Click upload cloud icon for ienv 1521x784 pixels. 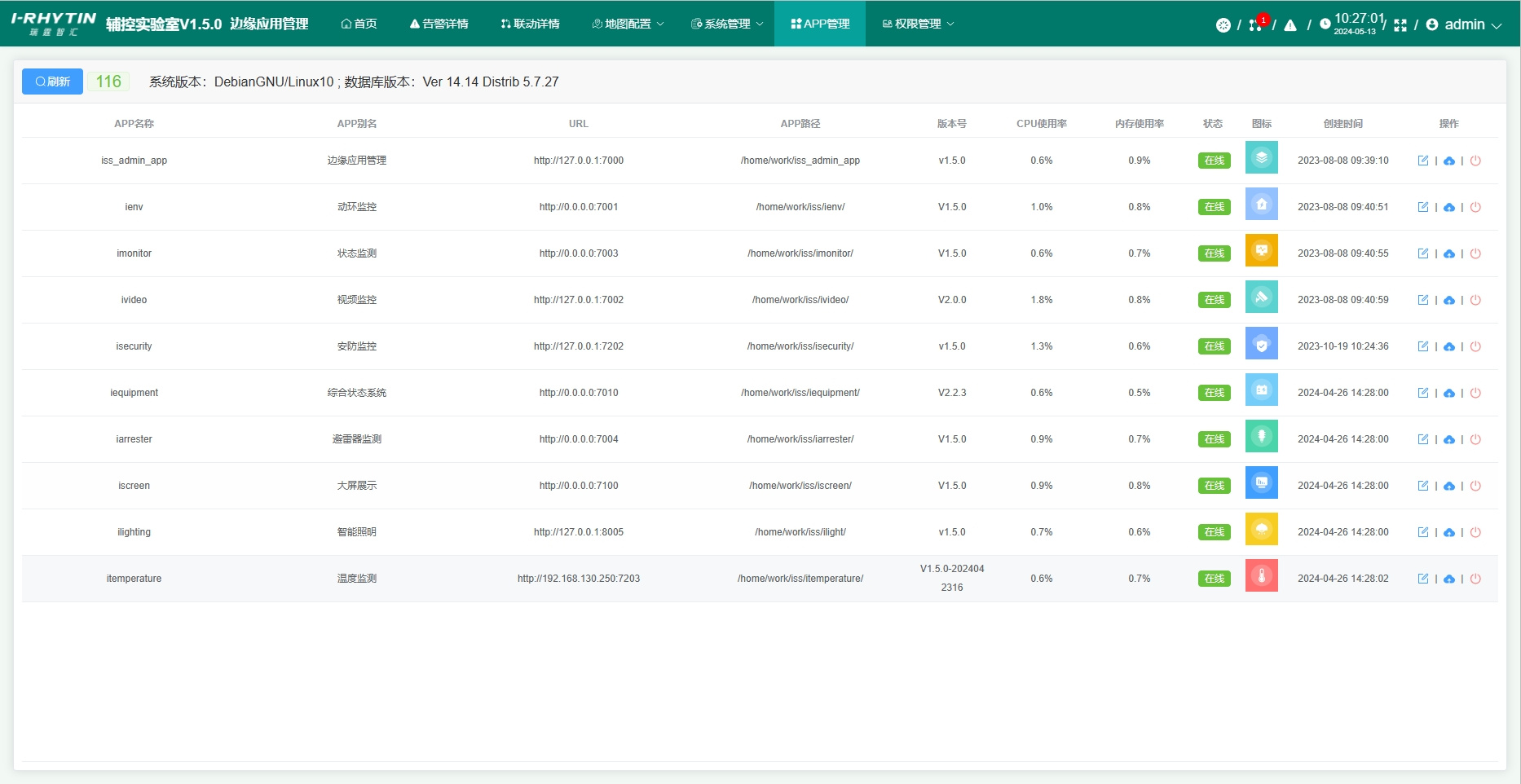coord(1448,207)
